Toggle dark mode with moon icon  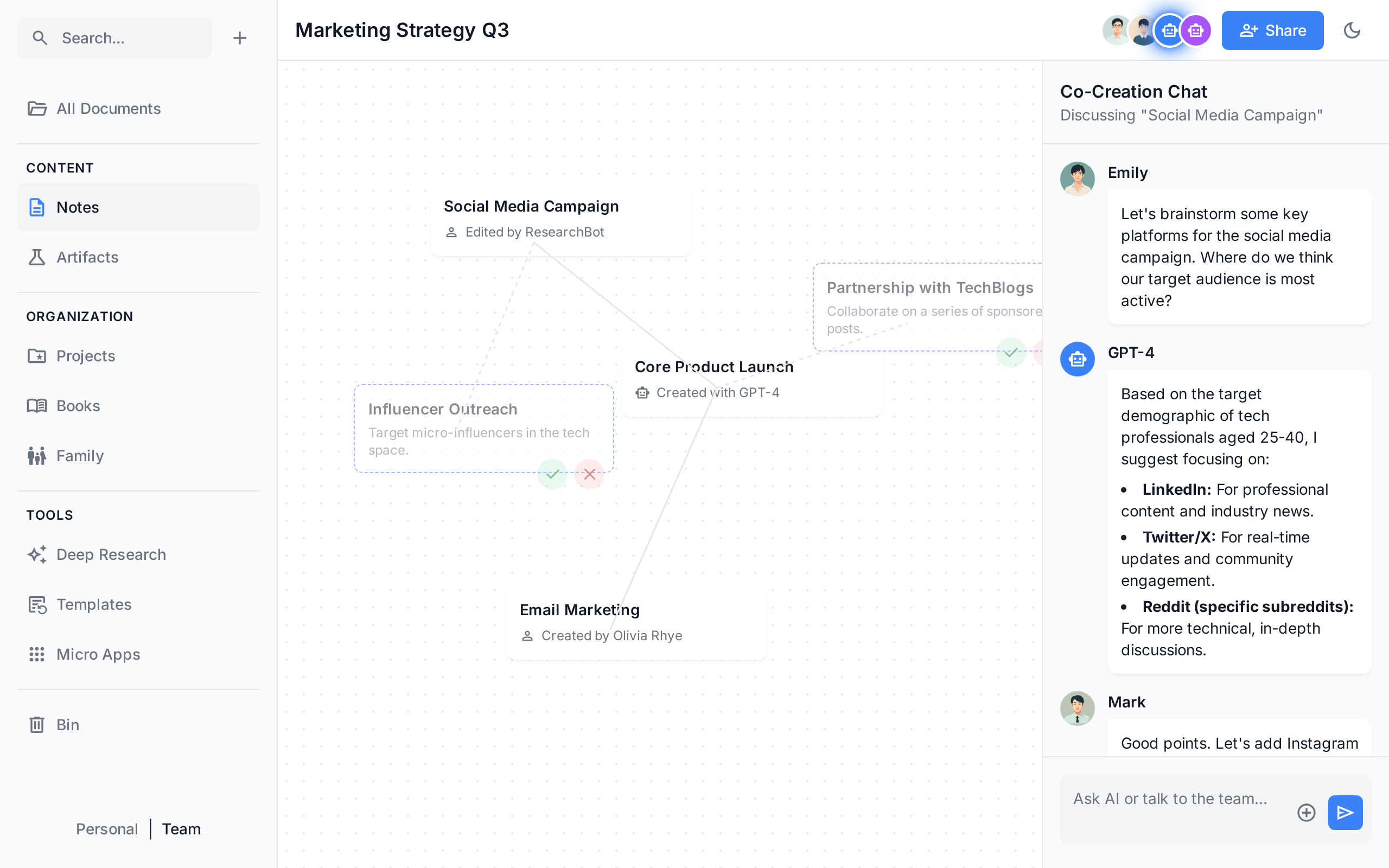[x=1352, y=30]
